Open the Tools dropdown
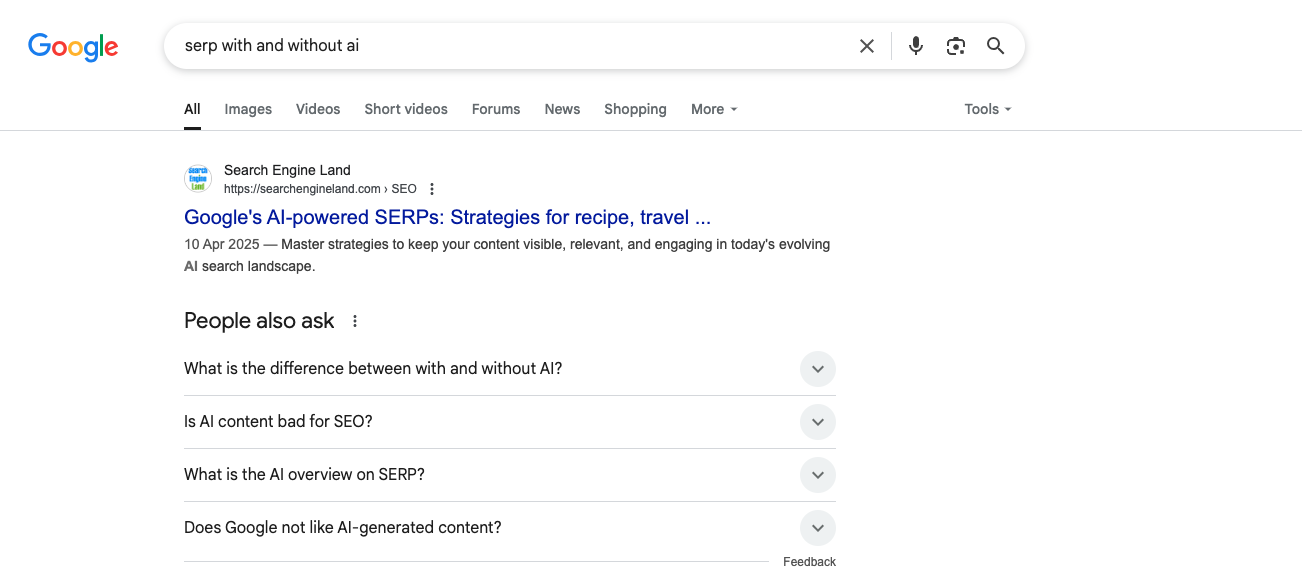The width and height of the screenshot is (1302, 585). tap(988, 109)
